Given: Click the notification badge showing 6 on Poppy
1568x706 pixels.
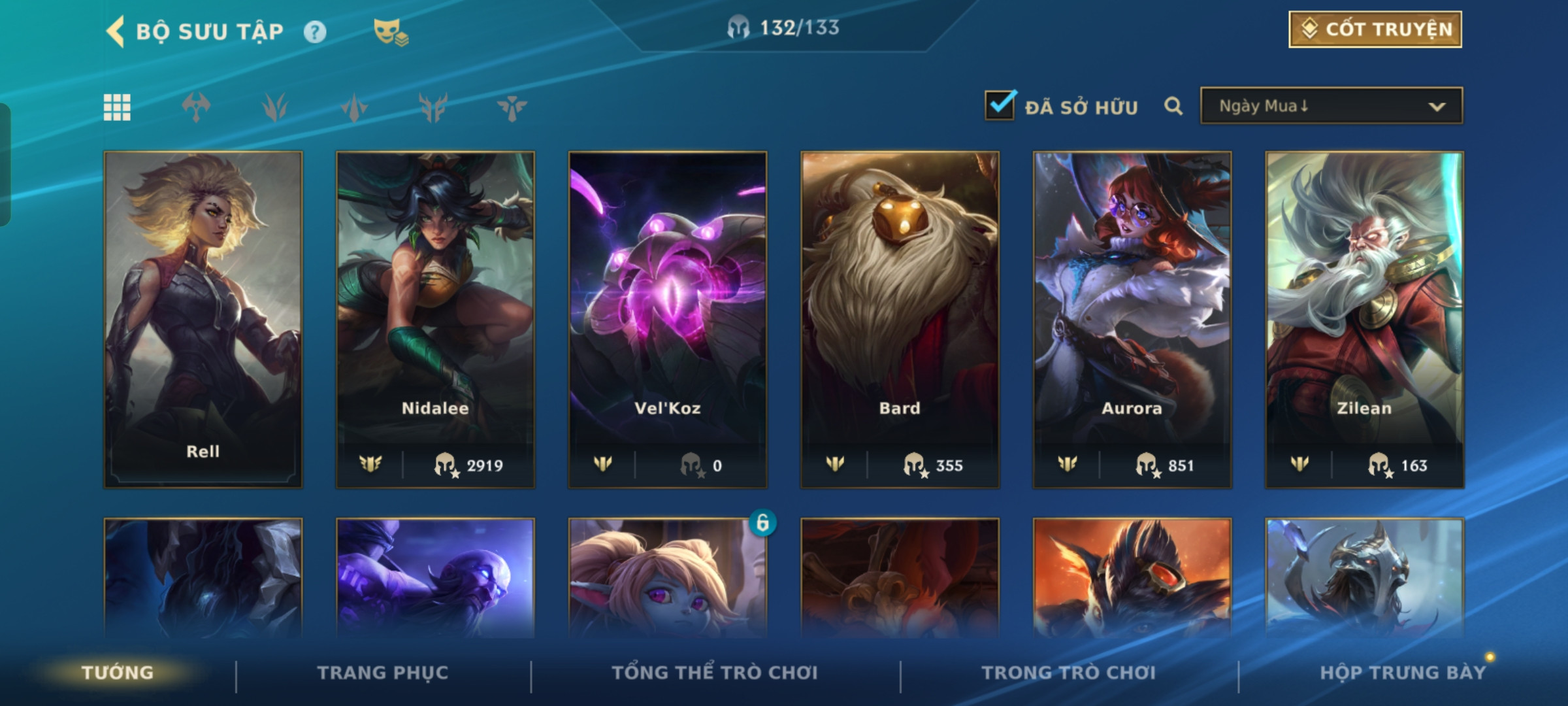Looking at the screenshot, I should (762, 522).
